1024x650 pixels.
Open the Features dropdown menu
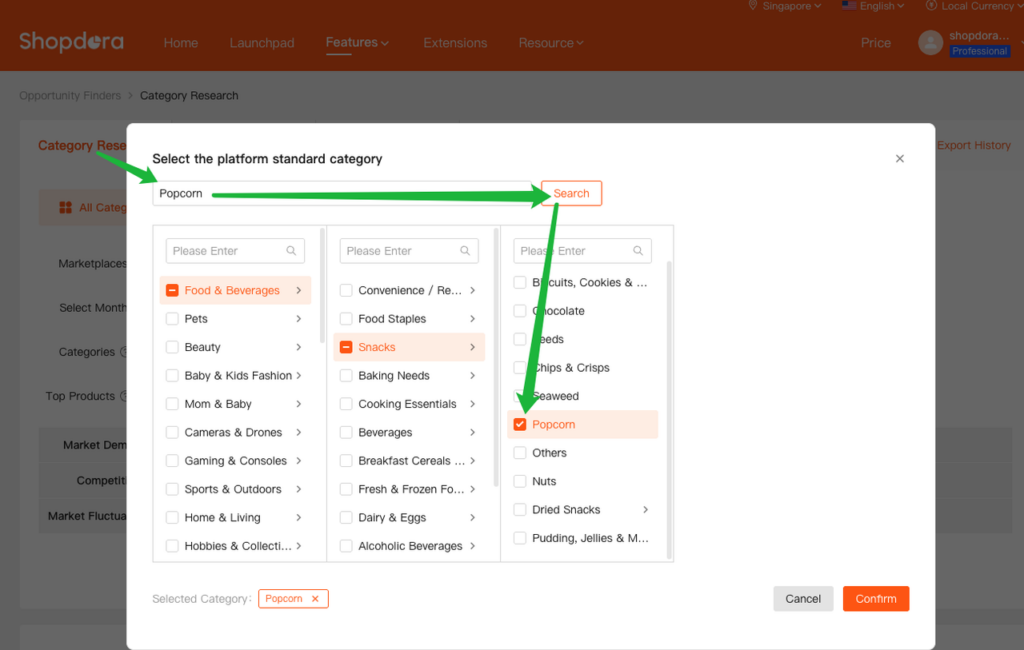pyautogui.click(x=357, y=42)
